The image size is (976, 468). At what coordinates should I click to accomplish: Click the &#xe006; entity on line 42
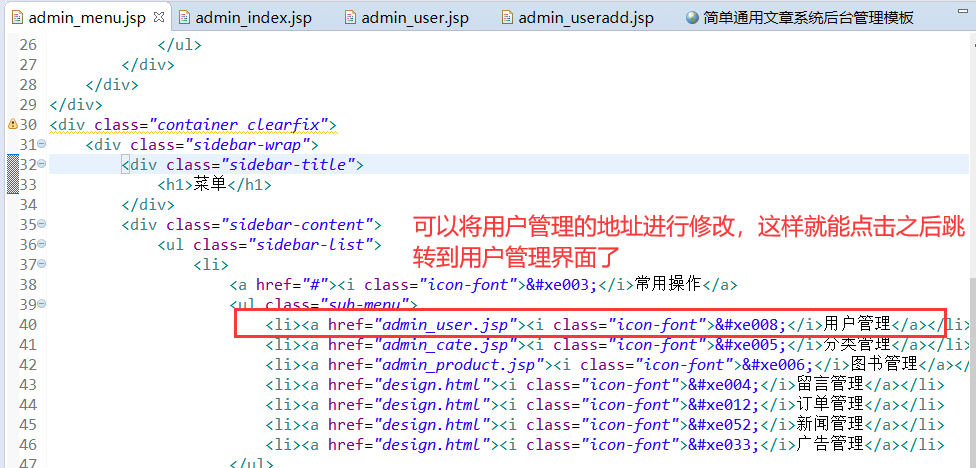[778, 364]
